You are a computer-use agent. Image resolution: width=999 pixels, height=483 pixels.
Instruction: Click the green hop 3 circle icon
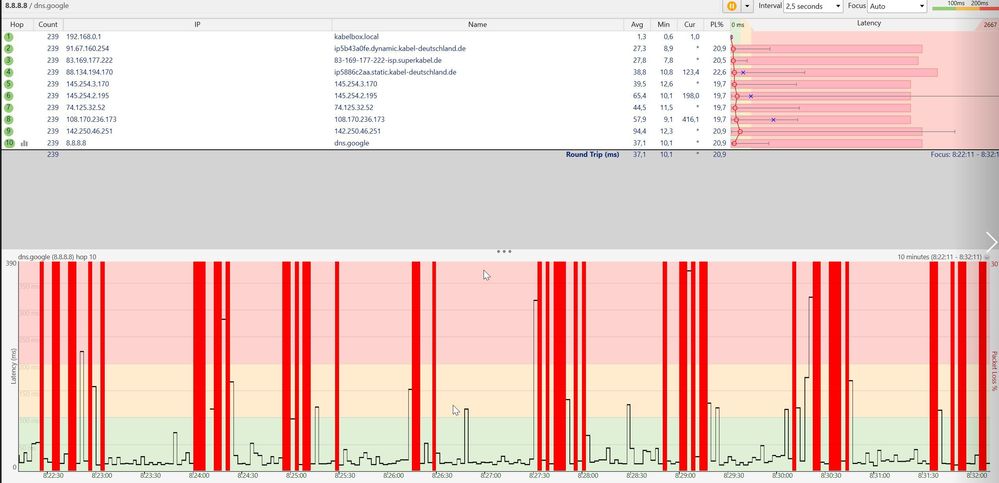coord(8,61)
